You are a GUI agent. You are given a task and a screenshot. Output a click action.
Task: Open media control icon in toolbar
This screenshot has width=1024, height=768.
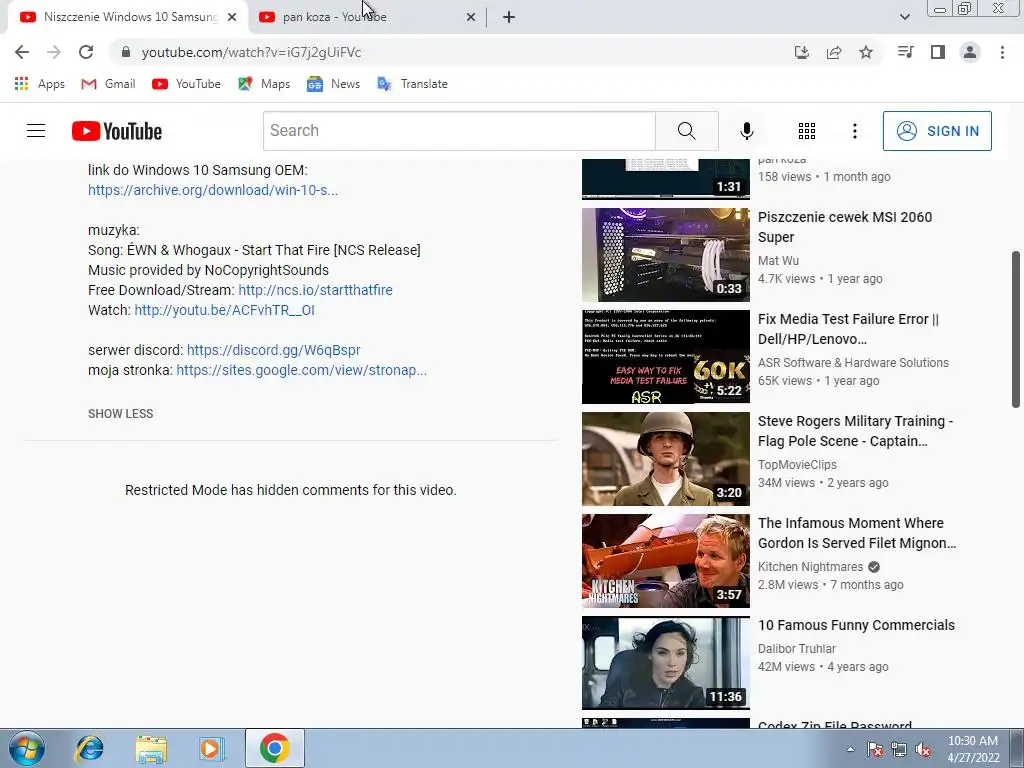click(x=905, y=52)
